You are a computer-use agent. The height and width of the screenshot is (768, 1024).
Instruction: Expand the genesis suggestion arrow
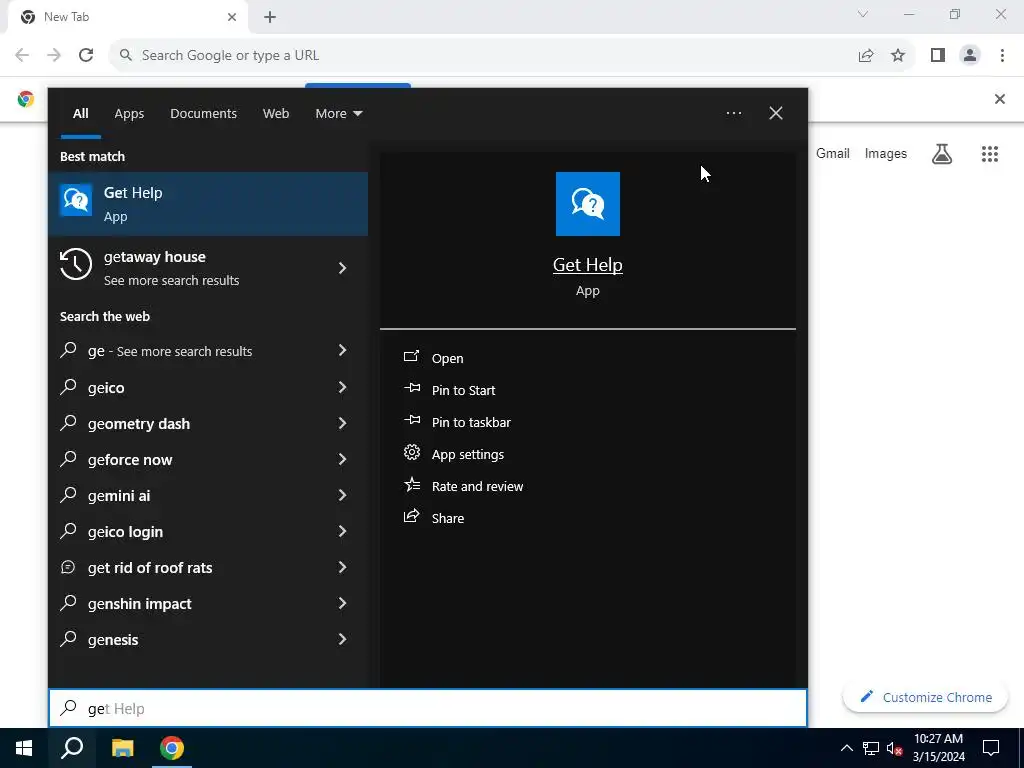coord(342,639)
